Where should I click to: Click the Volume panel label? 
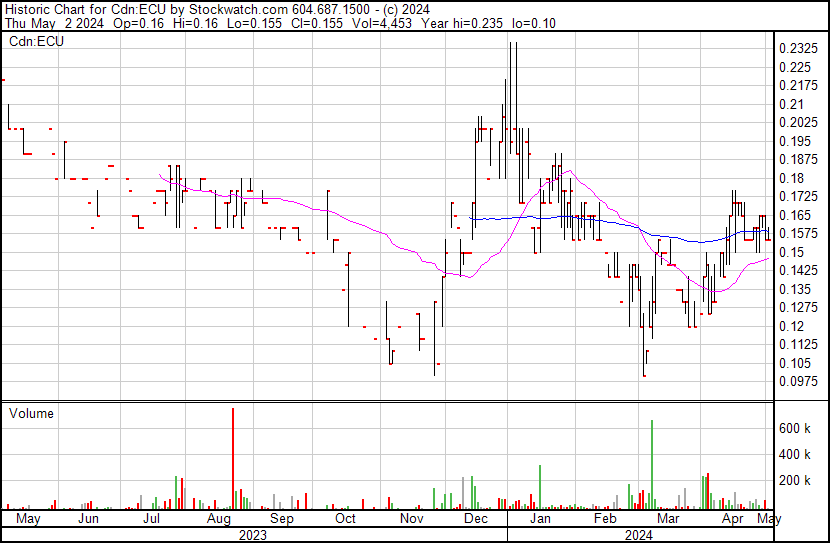point(31,413)
